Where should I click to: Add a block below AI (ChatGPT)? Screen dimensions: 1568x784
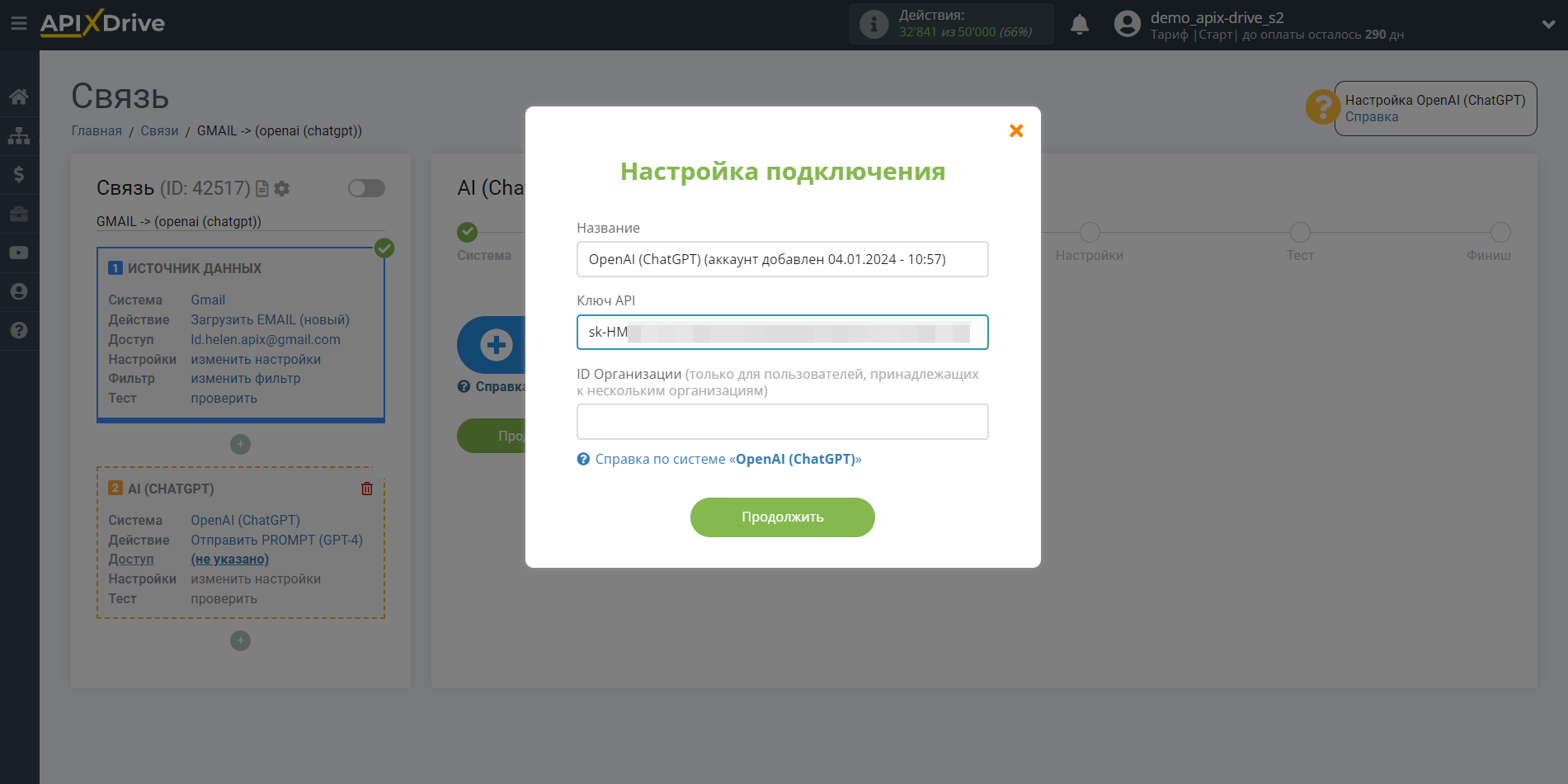pyautogui.click(x=240, y=640)
